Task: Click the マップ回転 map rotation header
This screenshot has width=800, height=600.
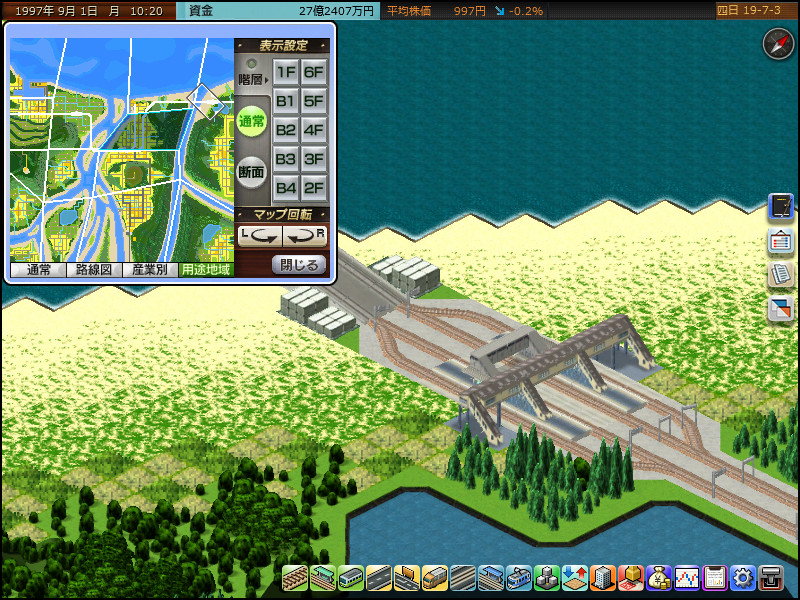Action: pos(283,215)
